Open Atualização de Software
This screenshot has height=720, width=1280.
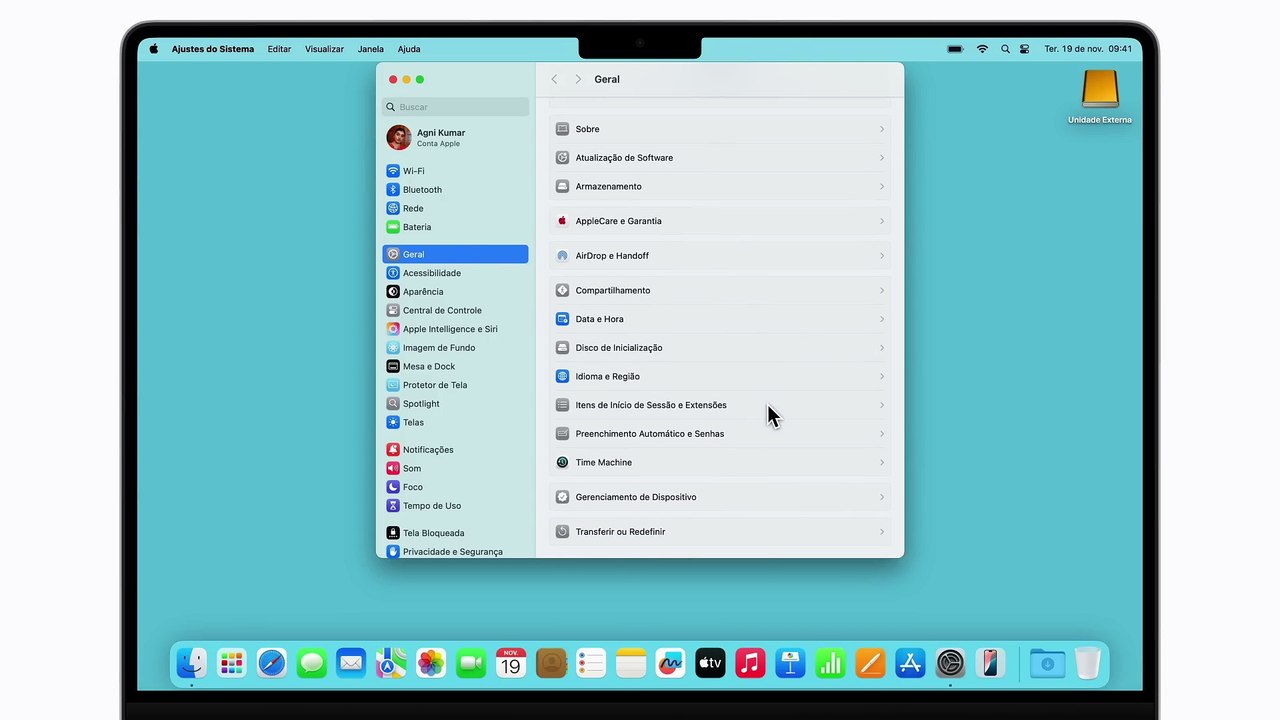[720, 158]
